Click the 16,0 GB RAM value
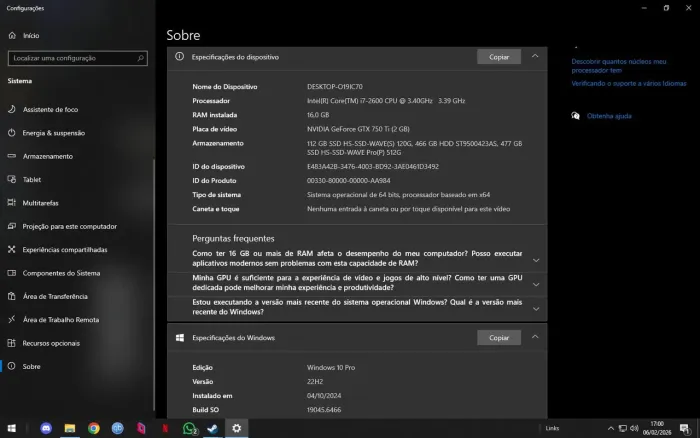This screenshot has height=438, width=700. pos(318,115)
